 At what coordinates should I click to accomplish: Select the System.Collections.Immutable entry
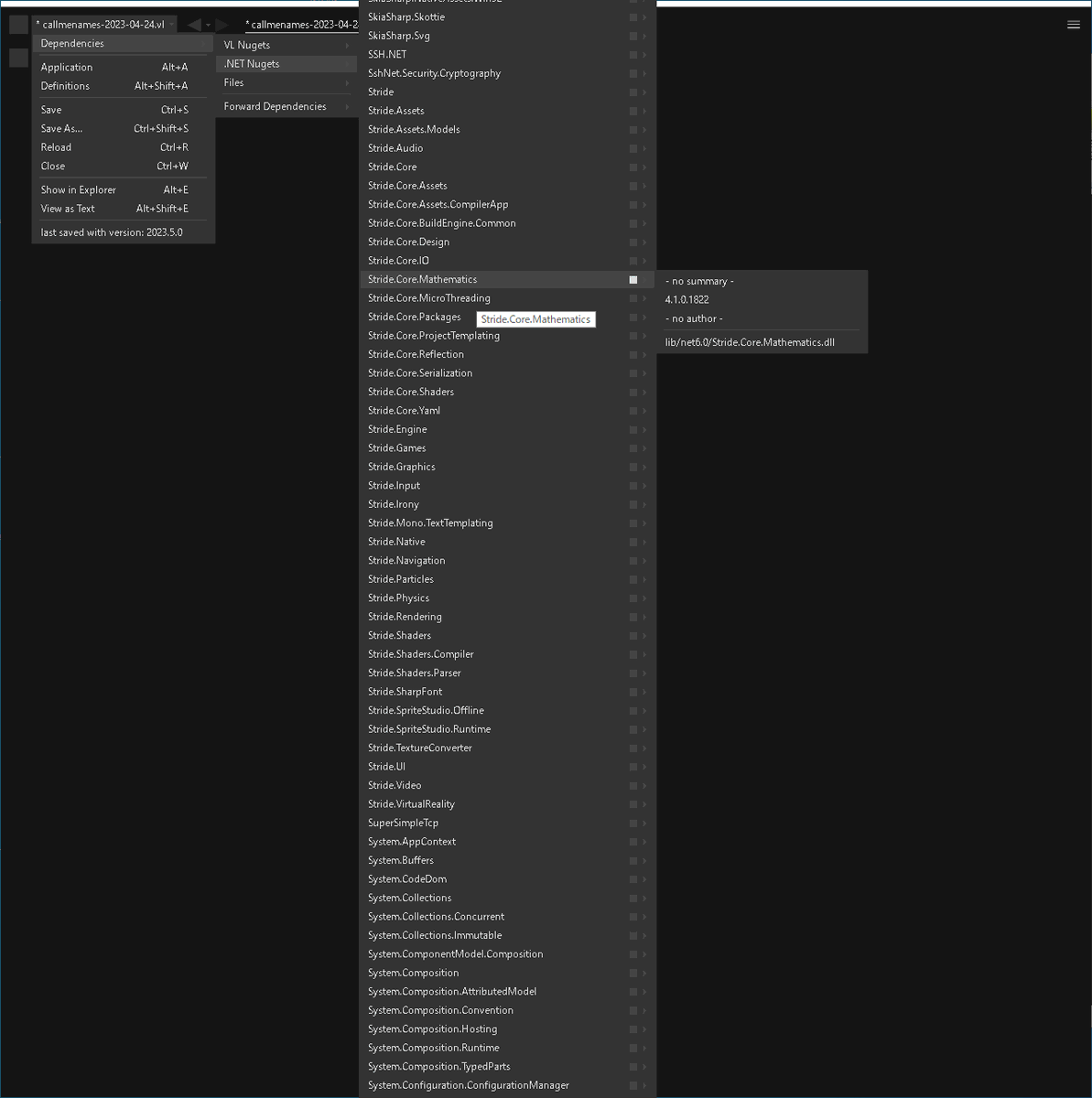[x=508, y=935]
